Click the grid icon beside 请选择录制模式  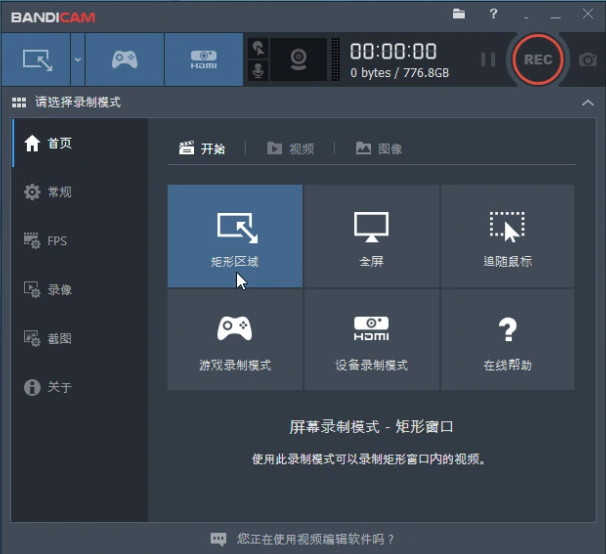point(19,102)
